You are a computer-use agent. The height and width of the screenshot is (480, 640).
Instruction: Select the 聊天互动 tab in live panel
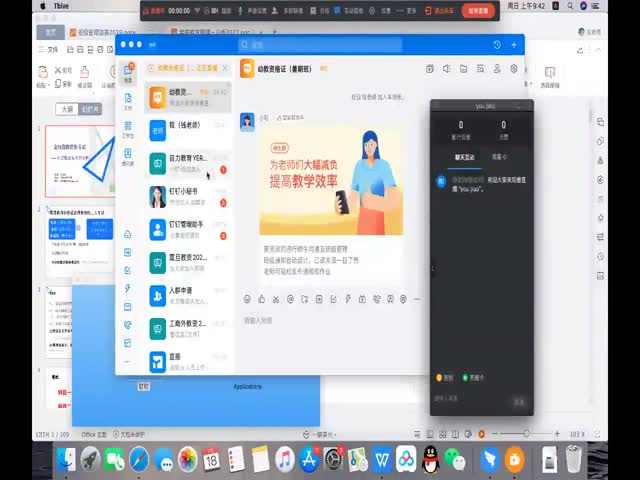click(464, 157)
